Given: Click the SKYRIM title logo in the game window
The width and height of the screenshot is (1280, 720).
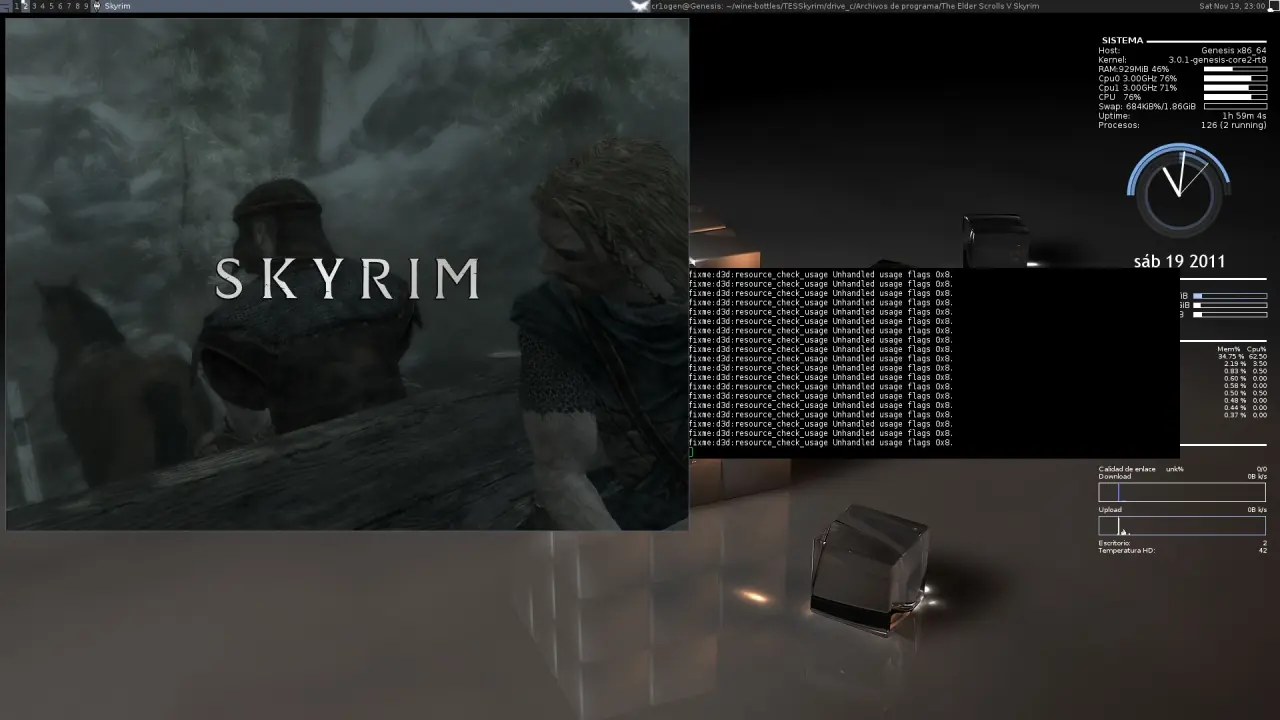Looking at the screenshot, I should coord(347,279).
